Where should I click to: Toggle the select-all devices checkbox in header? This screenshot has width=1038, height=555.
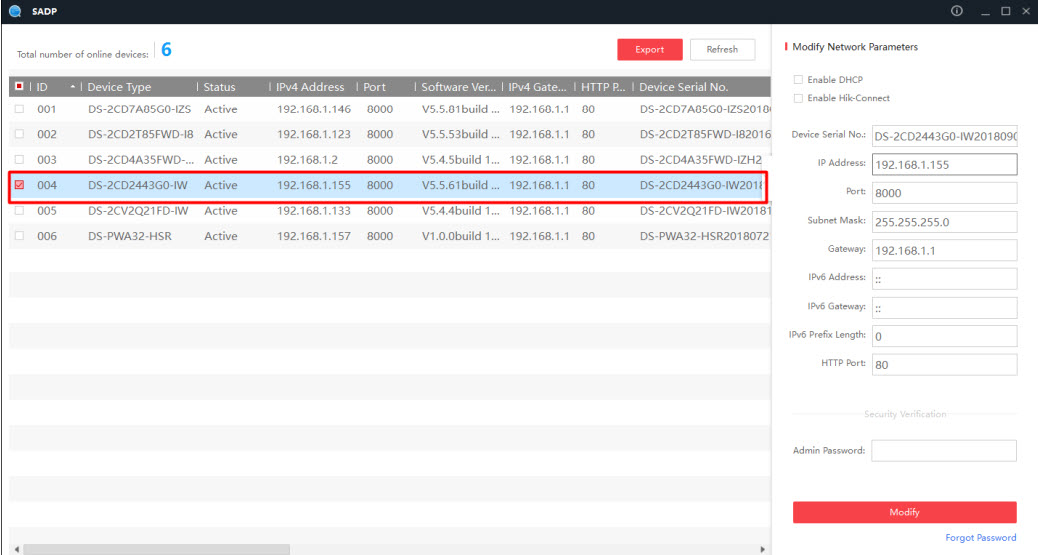point(19,87)
